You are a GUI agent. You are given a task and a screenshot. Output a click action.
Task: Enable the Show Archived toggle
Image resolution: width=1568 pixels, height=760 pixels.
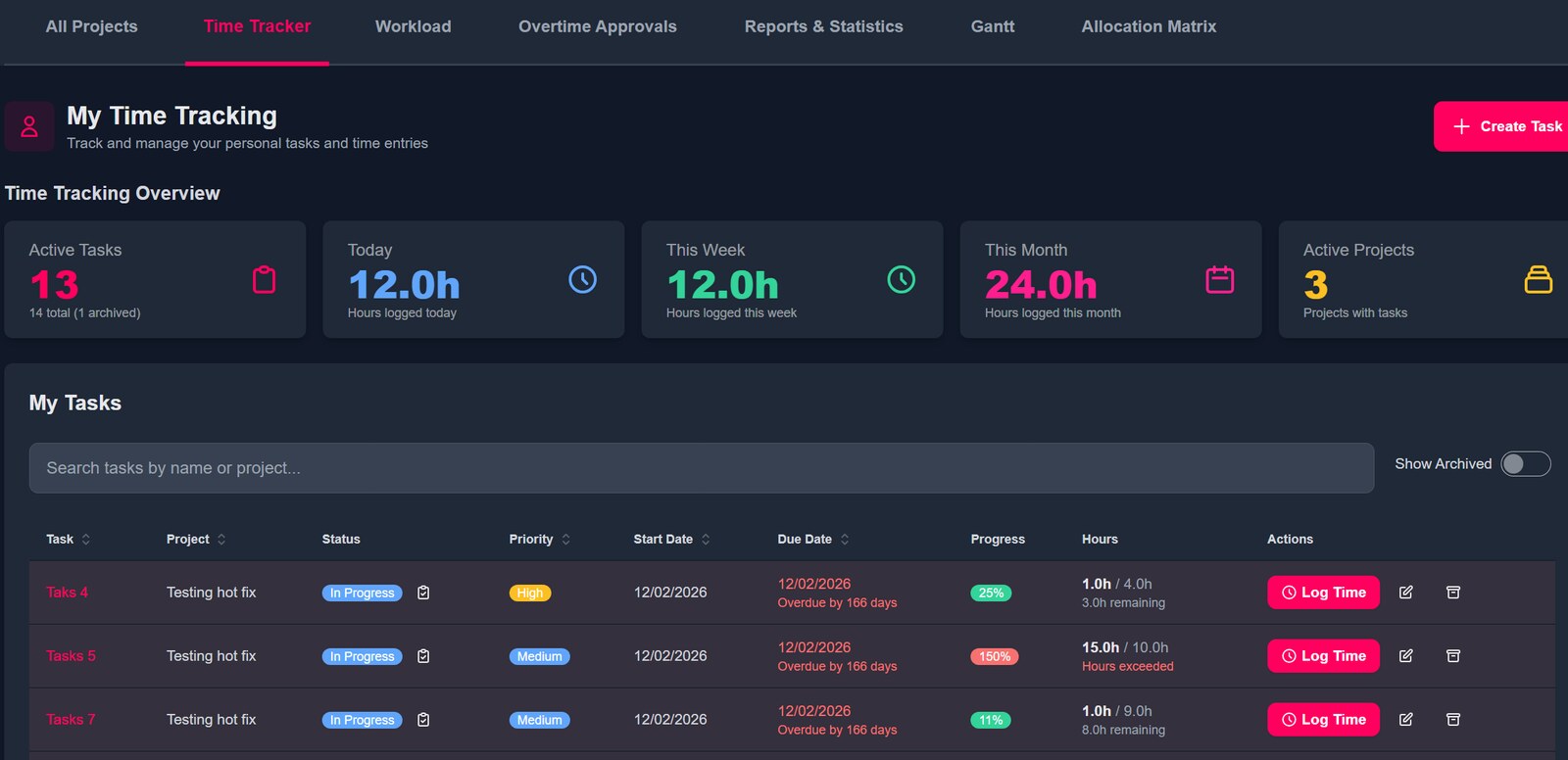pyautogui.click(x=1526, y=463)
